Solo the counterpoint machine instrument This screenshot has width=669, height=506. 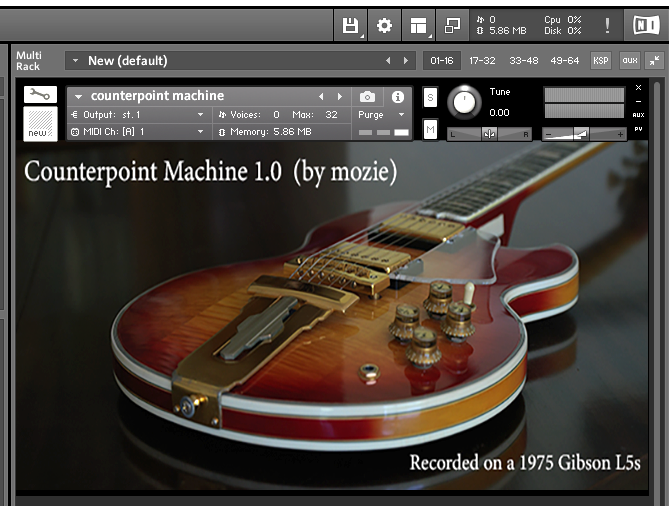click(x=430, y=97)
